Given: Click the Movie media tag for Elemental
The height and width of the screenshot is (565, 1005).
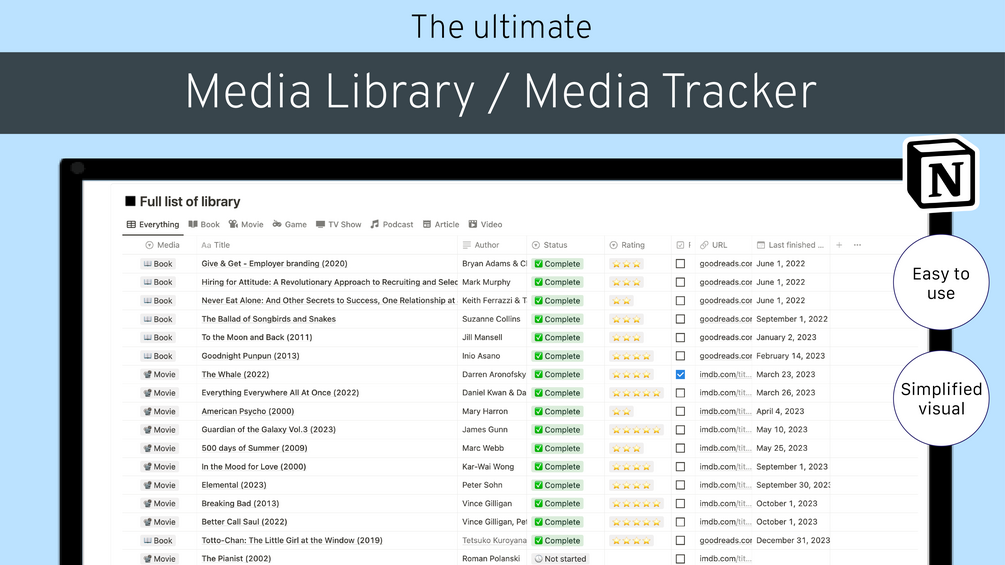Looking at the screenshot, I should [159, 485].
